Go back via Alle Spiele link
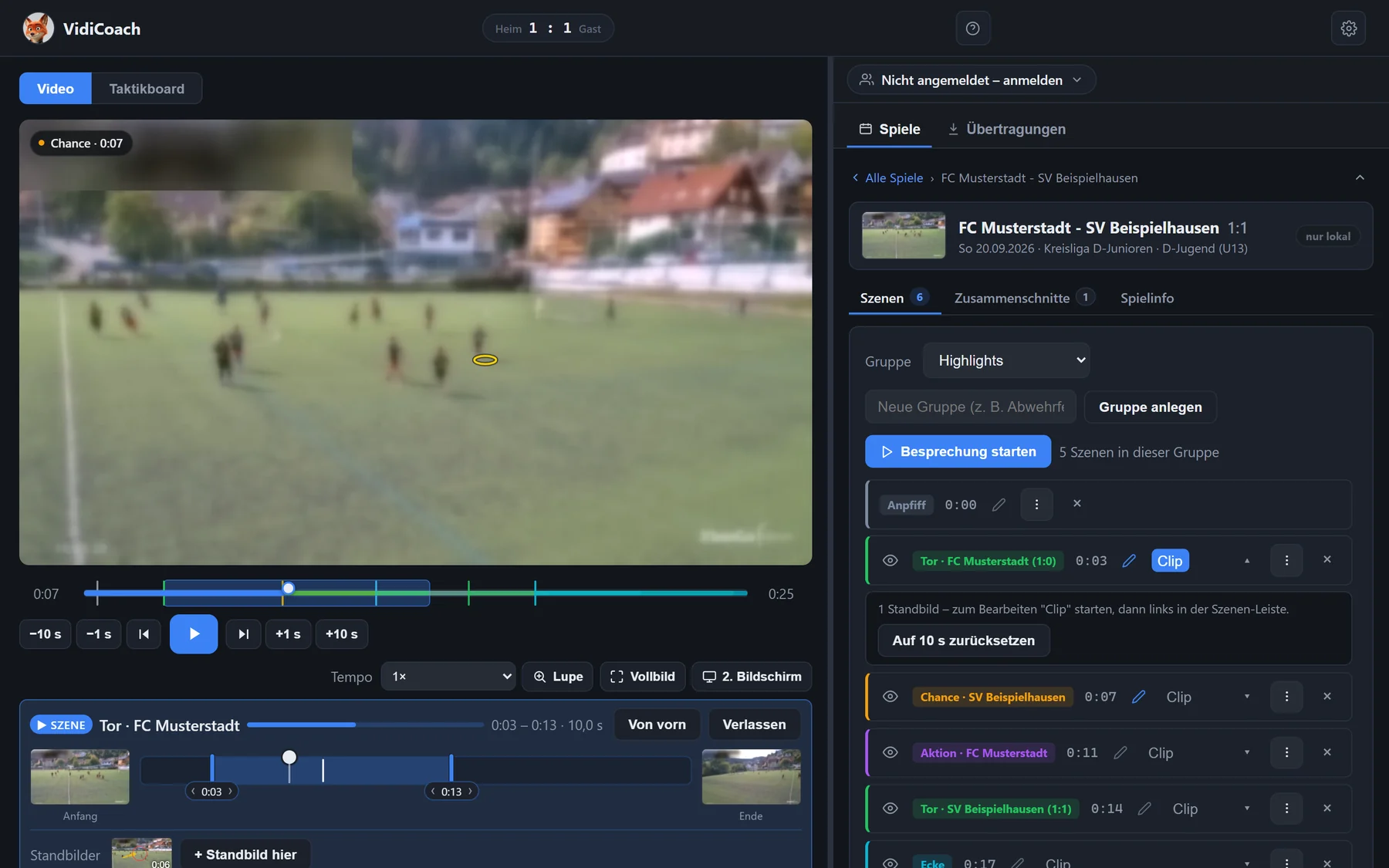The width and height of the screenshot is (1389, 868). (x=887, y=178)
